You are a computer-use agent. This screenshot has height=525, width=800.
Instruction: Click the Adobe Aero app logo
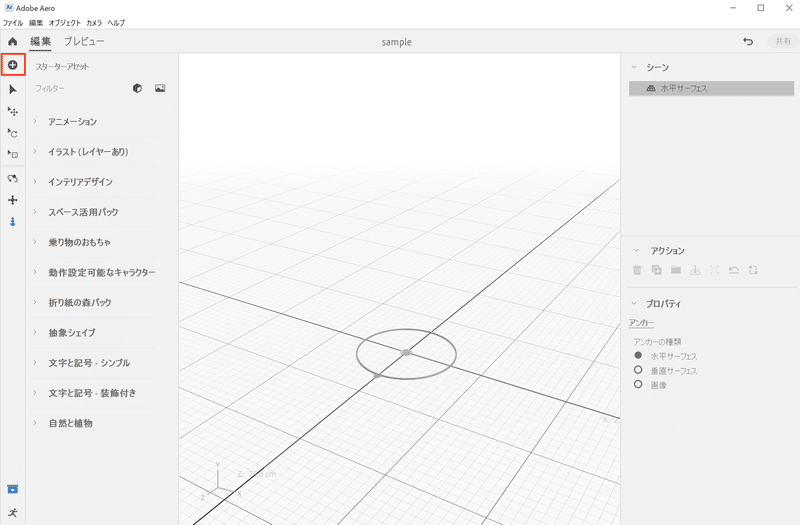[x=9, y=8]
